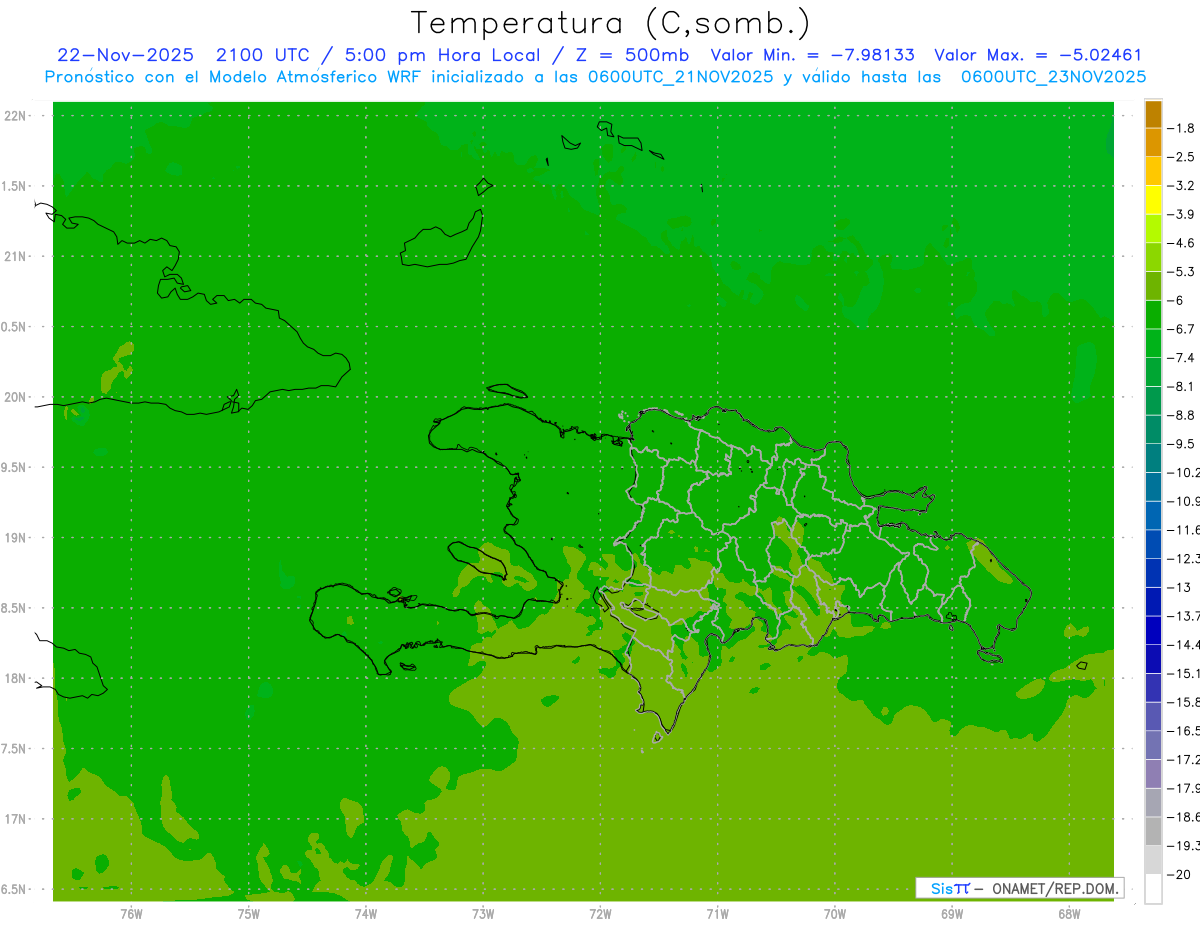Click the 71W longitude label
The height and width of the screenshot is (927, 1200).
pyautogui.click(x=717, y=913)
